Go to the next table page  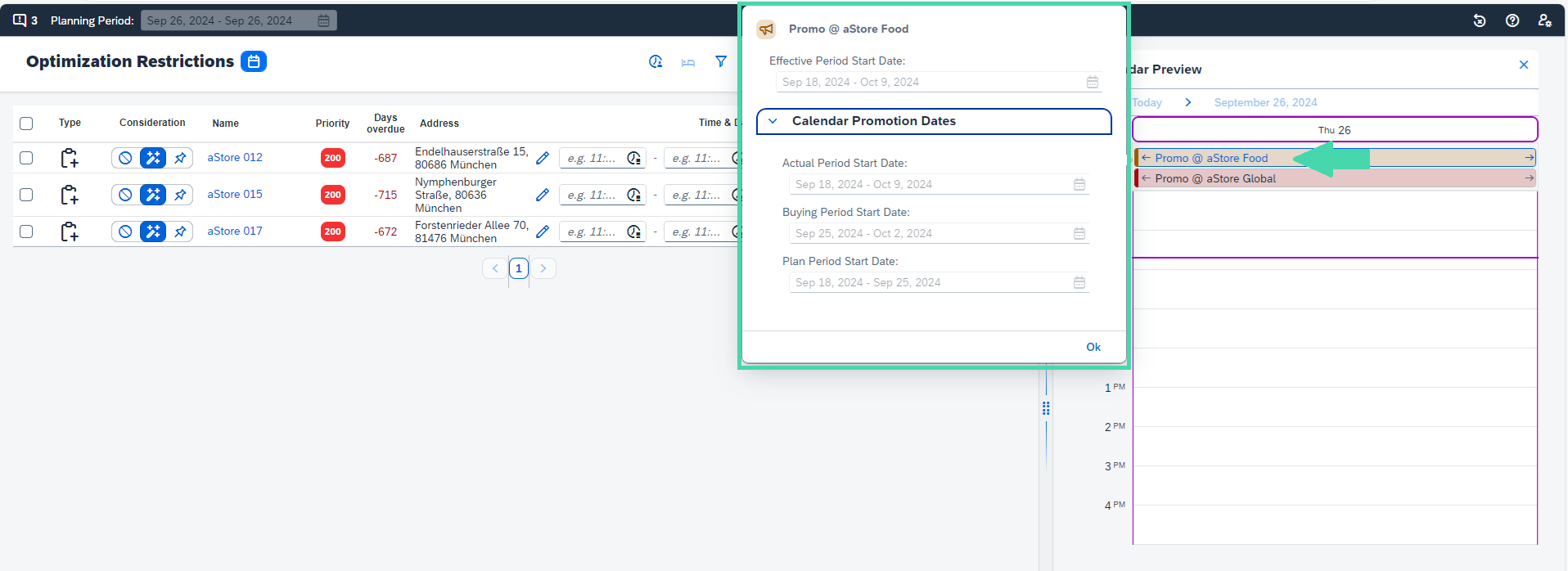click(x=543, y=268)
